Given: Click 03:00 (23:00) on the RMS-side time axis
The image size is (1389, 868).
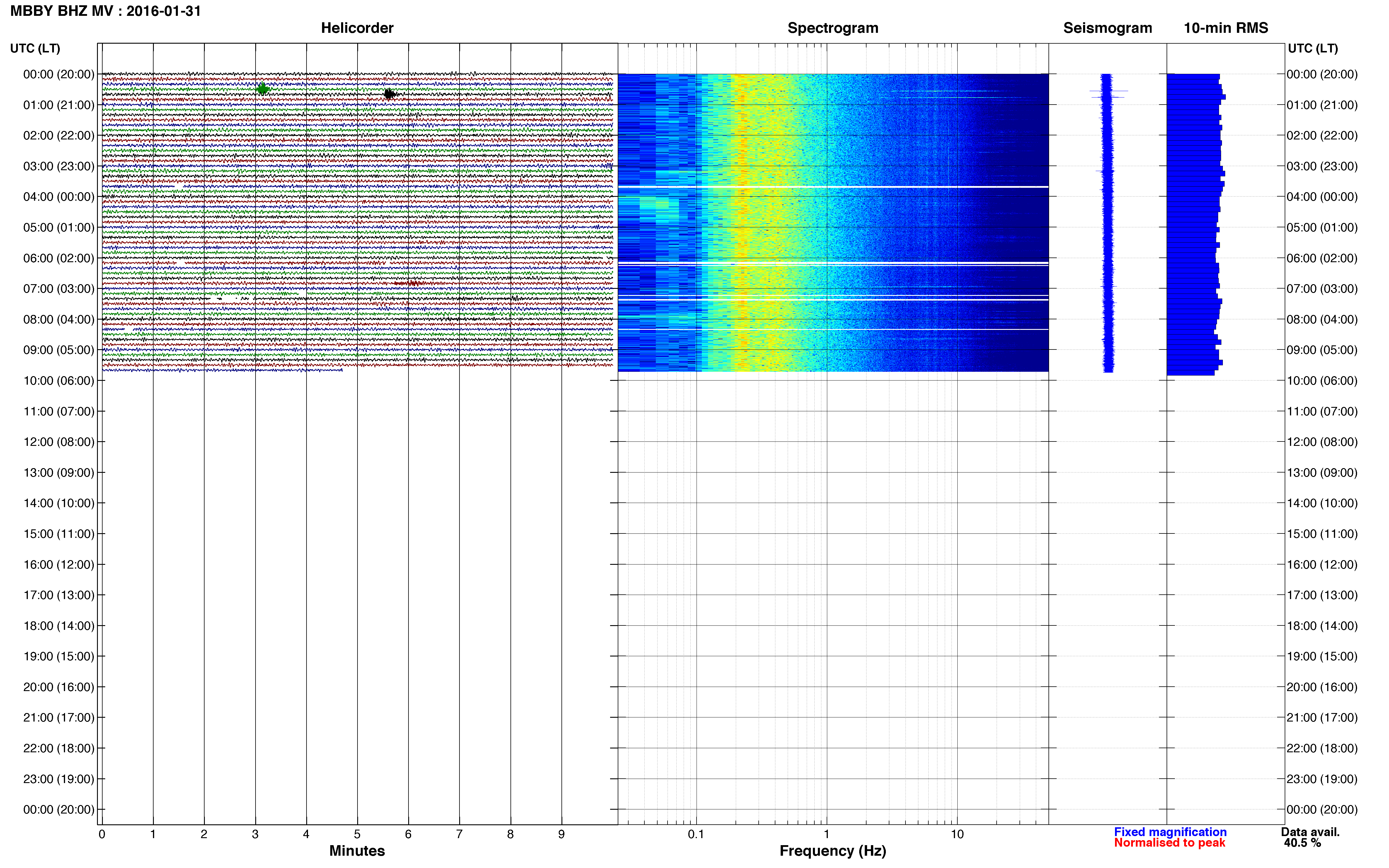Looking at the screenshot, I should (1322, 166).
